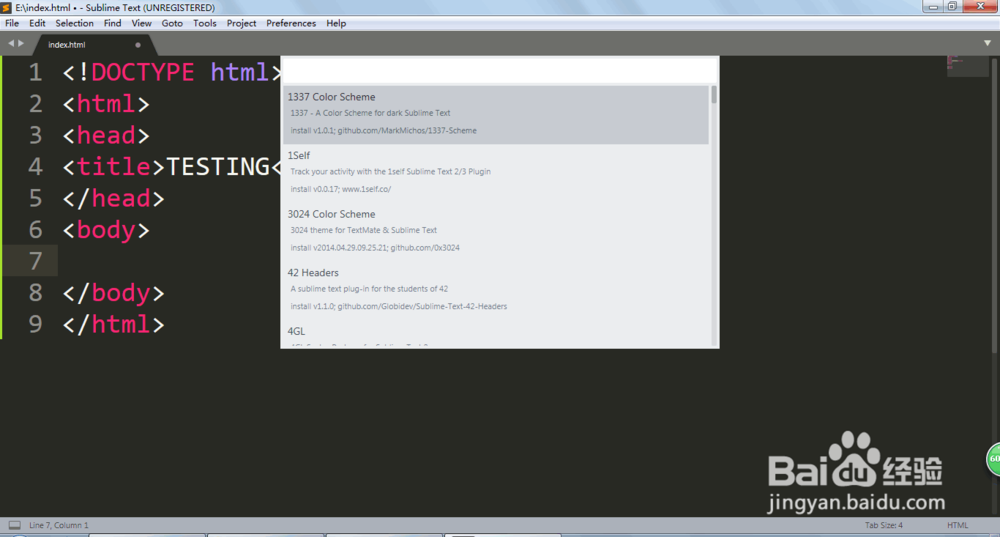Viewport: 1000px width, 537px height.
Task: Select 1337 Color Scheme package
Action: 496,114
